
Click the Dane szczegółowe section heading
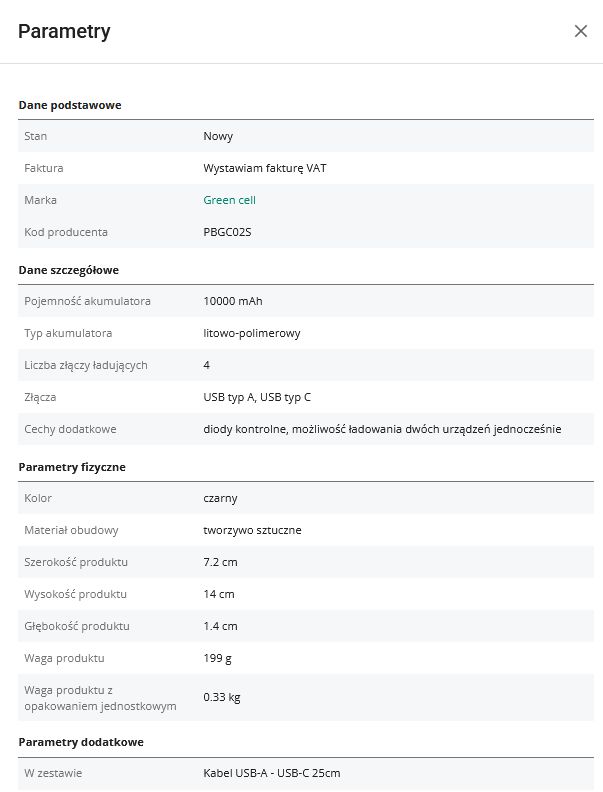[76, 269]
